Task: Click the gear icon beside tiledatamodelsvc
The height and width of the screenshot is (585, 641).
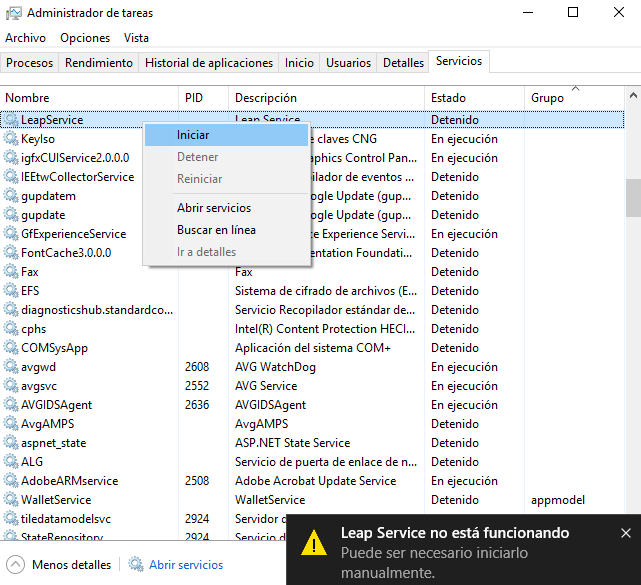Action: point(11,519)
